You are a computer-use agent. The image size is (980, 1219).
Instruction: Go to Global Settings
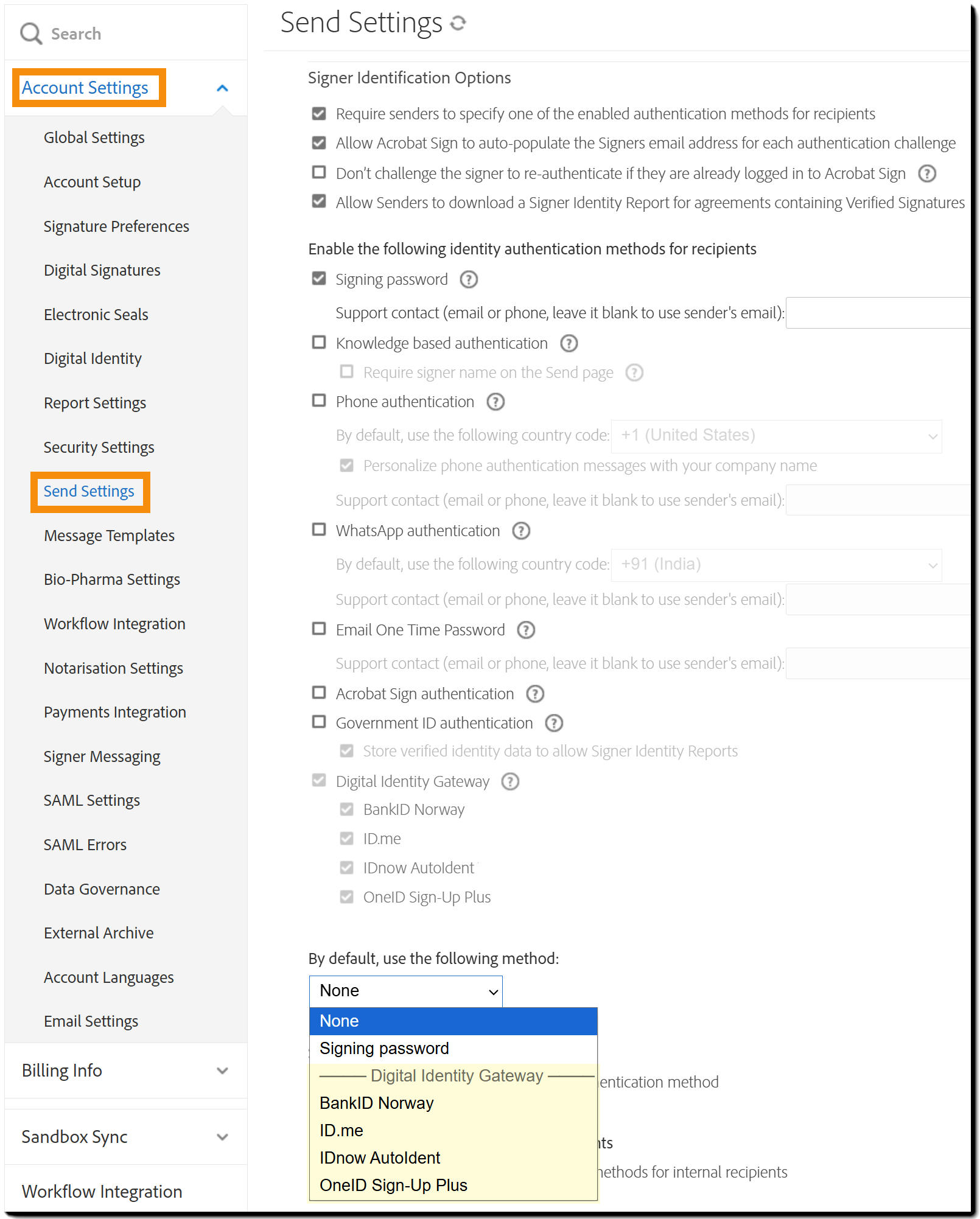[94, 138]
